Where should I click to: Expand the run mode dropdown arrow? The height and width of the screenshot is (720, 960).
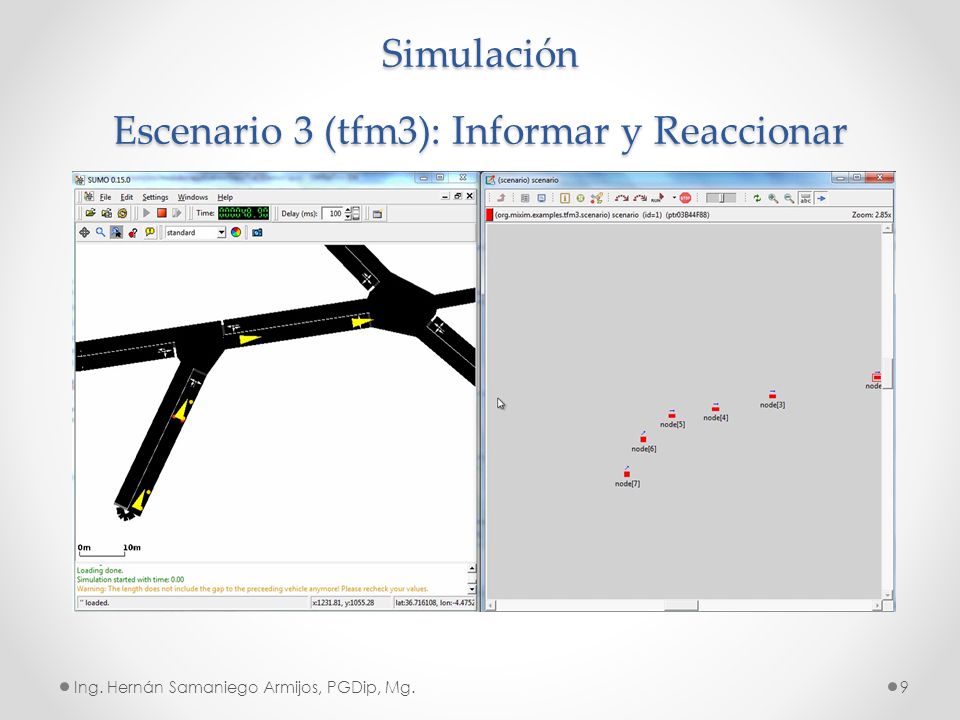pos(674,198)
